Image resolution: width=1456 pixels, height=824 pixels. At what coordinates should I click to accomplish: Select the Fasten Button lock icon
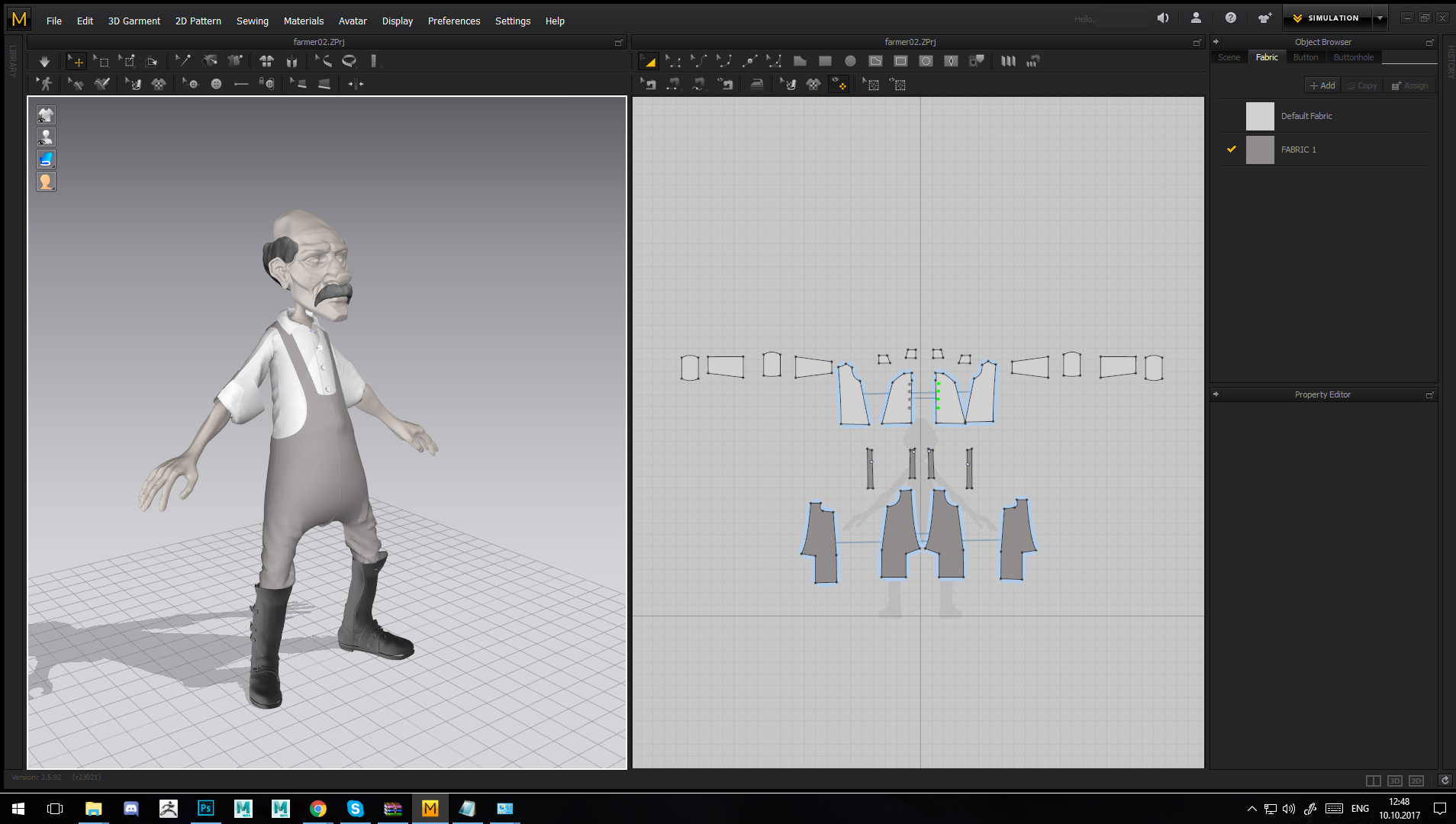tap(266, 84)
